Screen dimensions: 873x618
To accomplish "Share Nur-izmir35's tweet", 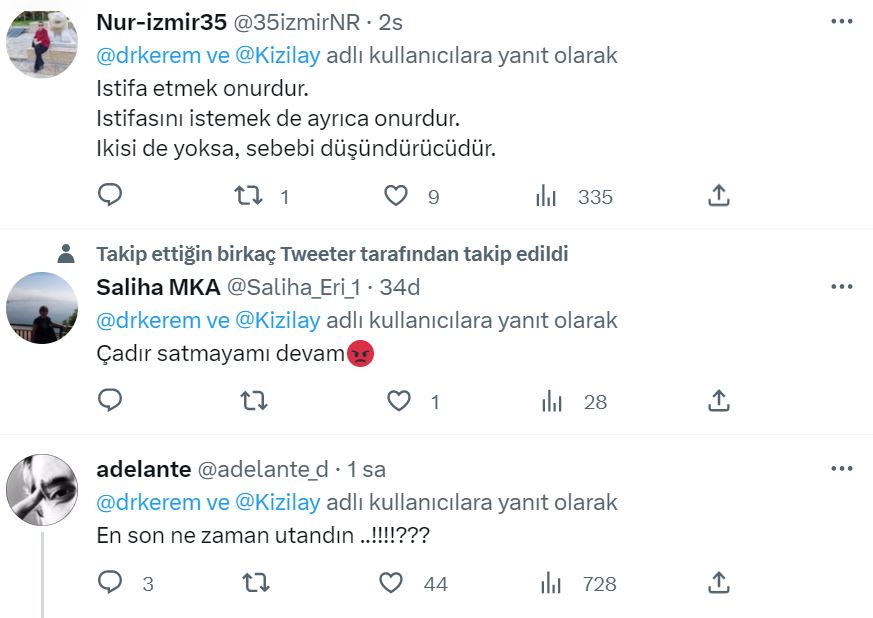I will pyautogui.click(x=718, y=196).
